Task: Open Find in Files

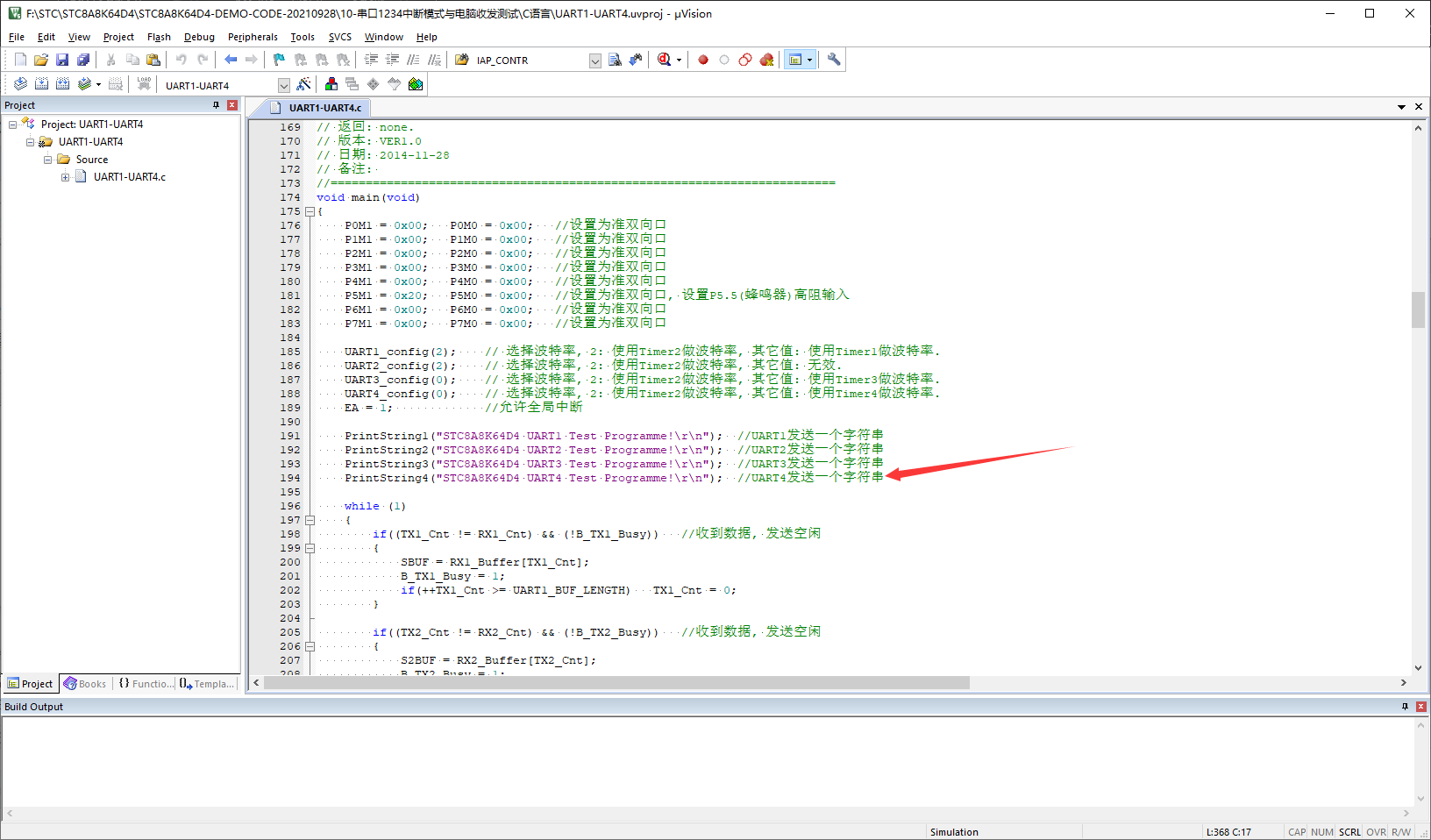Action: (462, 60)
